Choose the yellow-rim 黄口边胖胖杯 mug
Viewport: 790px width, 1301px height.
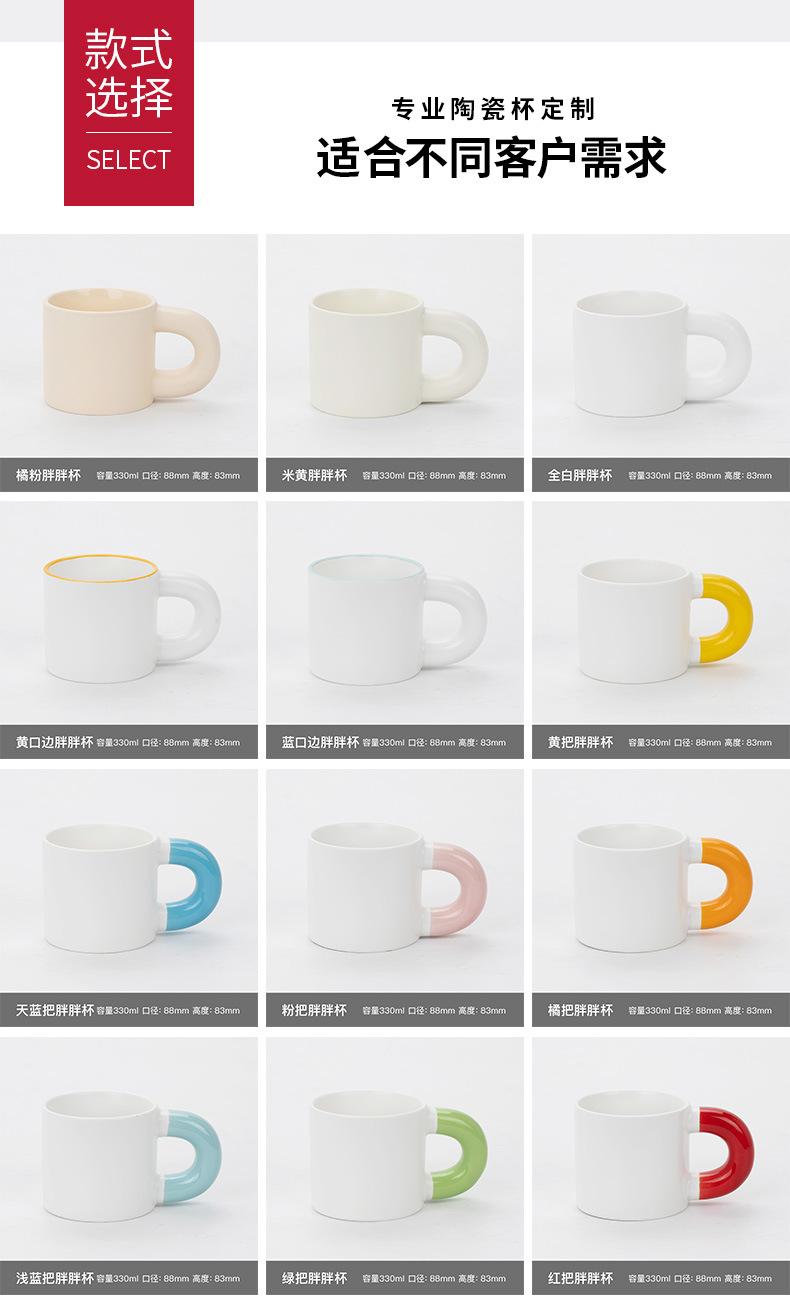click(x=130, y=614)
